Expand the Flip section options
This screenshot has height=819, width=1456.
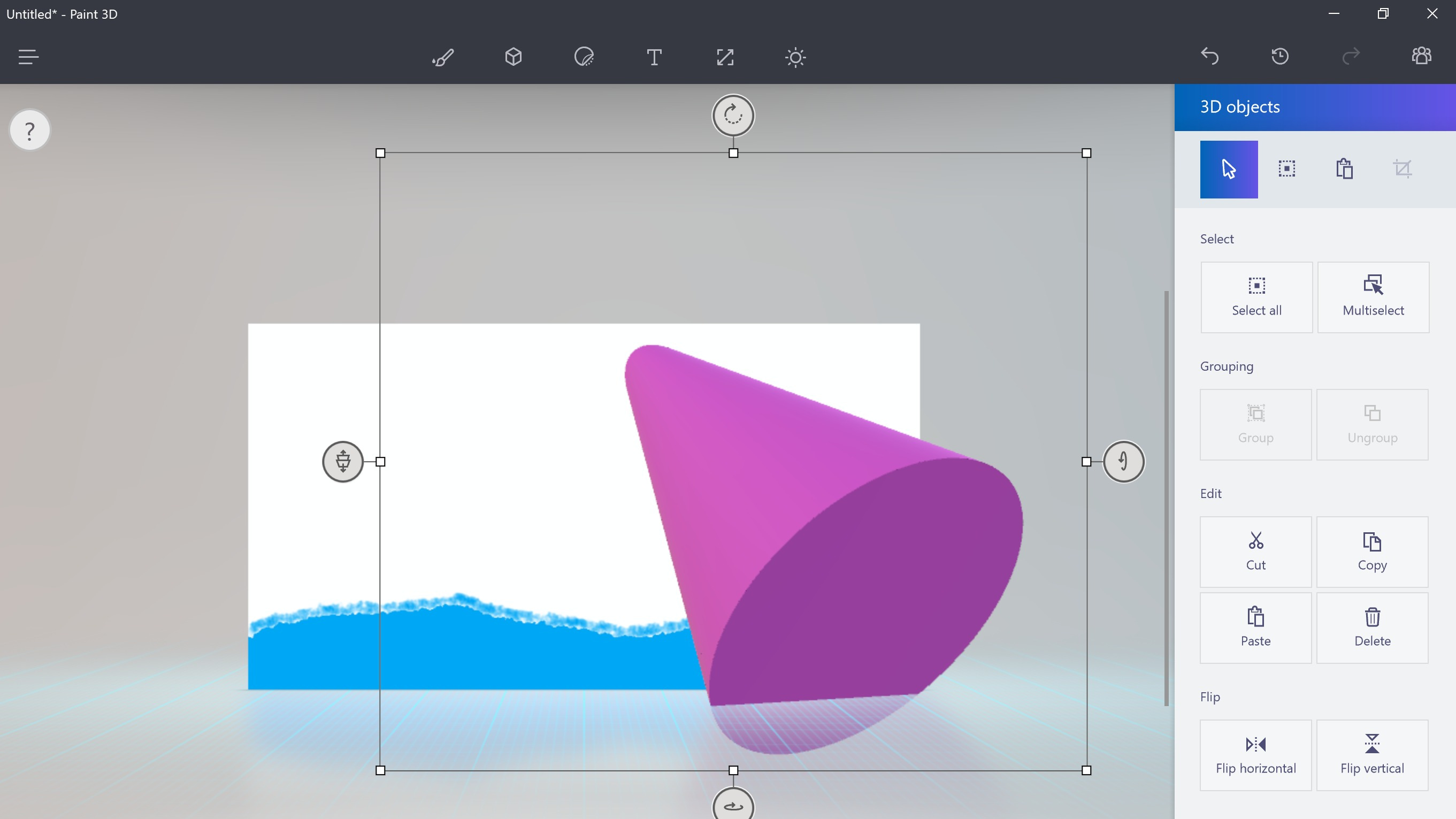click(1209, 697)
